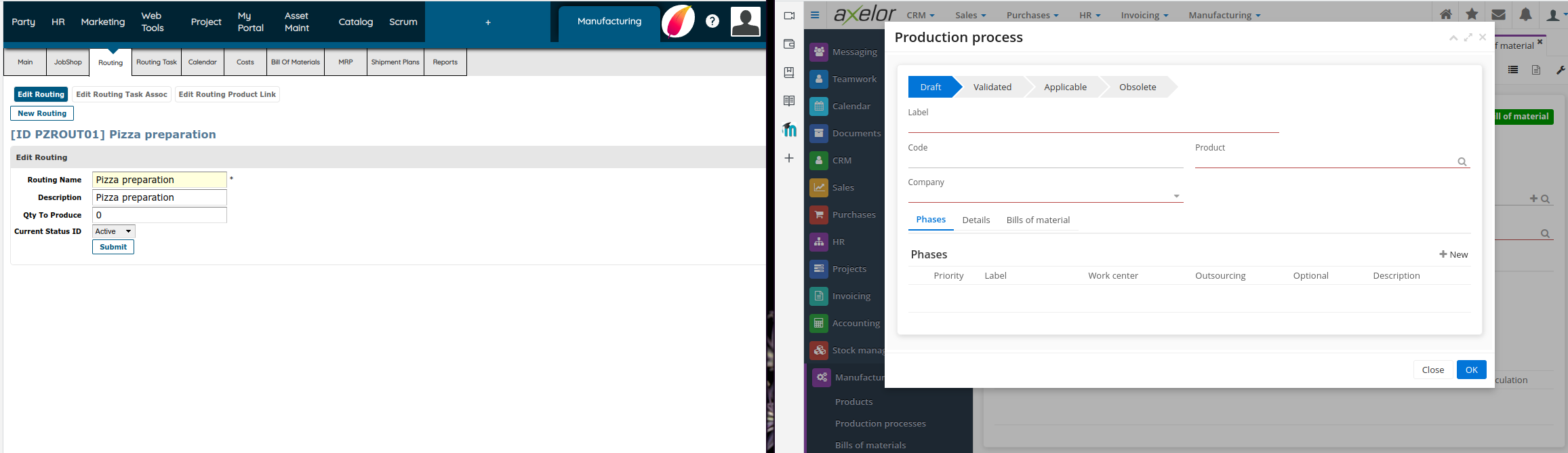The width and height of the screenshot is (1568, 453).
Task: Click the user avatar in OFBiz header
Action: [x=745, y=22]
